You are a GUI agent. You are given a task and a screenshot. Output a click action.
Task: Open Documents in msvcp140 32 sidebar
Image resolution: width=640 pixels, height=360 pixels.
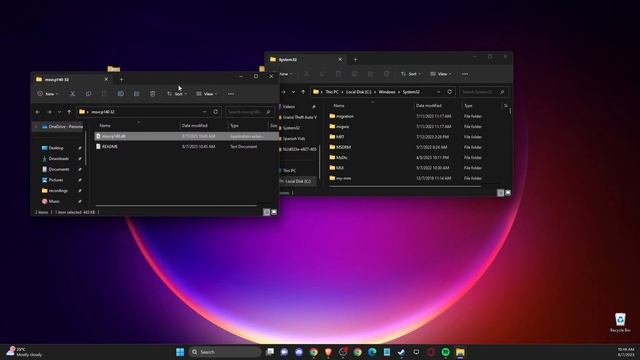point(60,169)
